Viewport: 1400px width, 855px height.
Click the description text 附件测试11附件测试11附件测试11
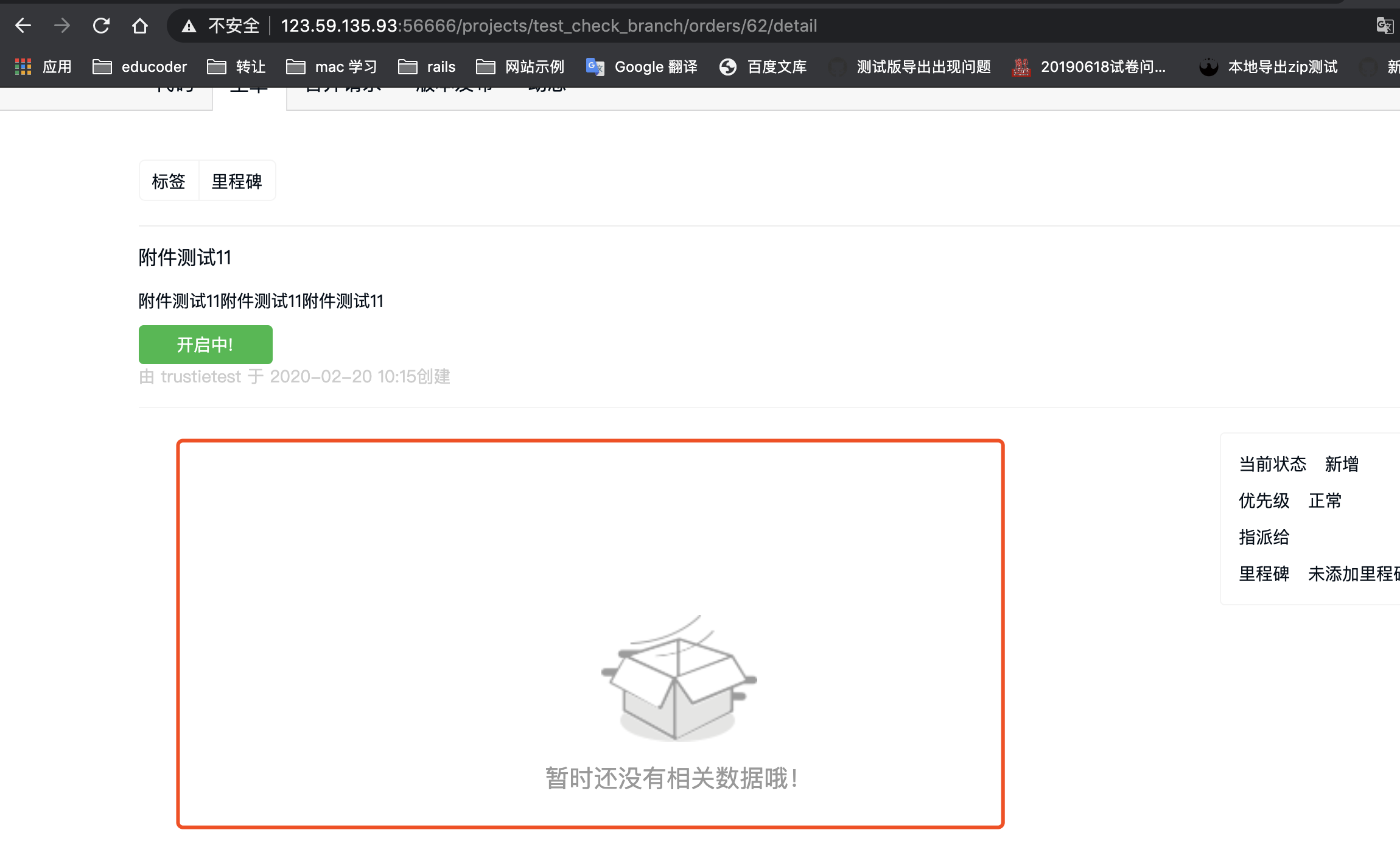(261, 301)
